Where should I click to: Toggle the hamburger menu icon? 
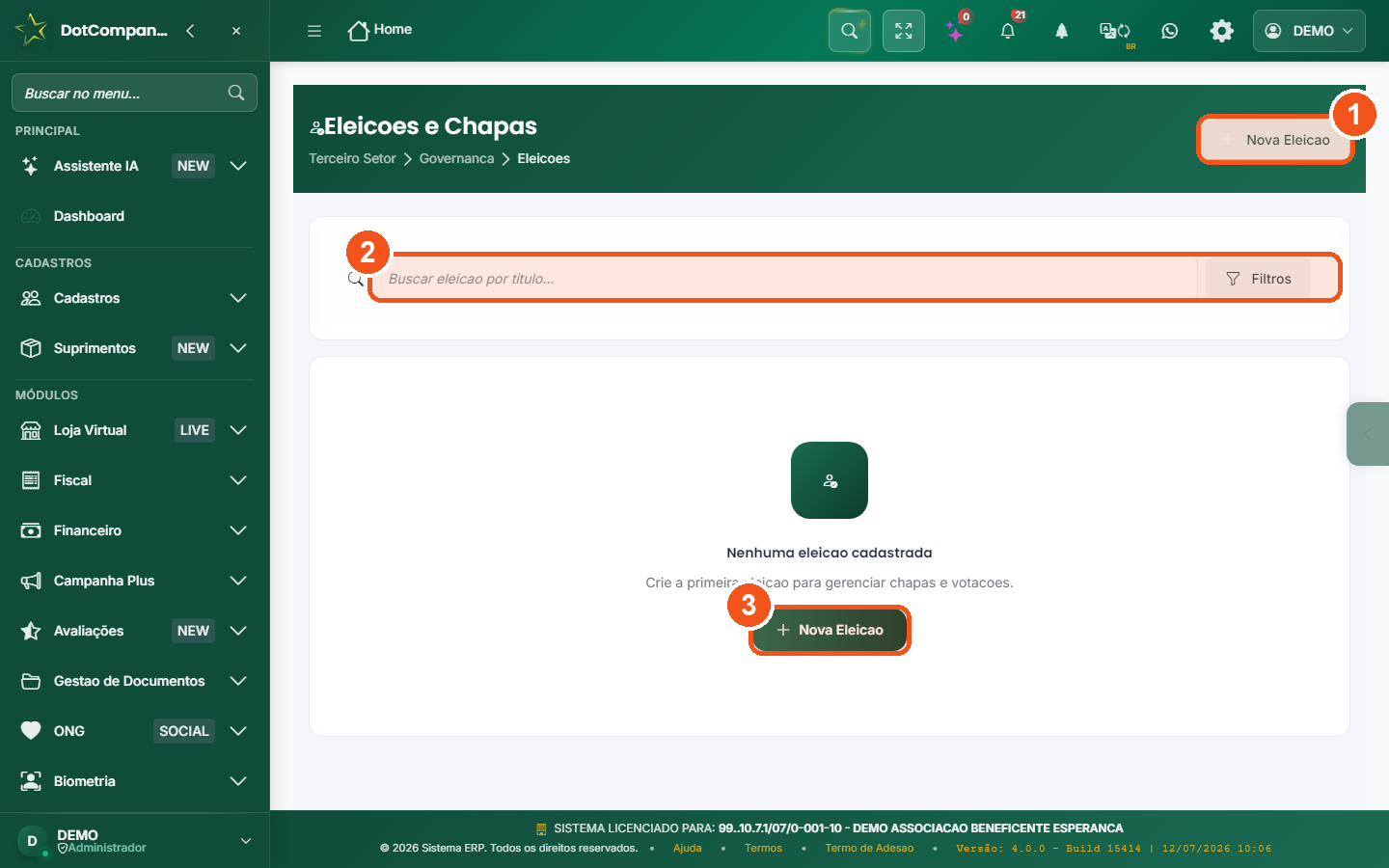[314, 31]
